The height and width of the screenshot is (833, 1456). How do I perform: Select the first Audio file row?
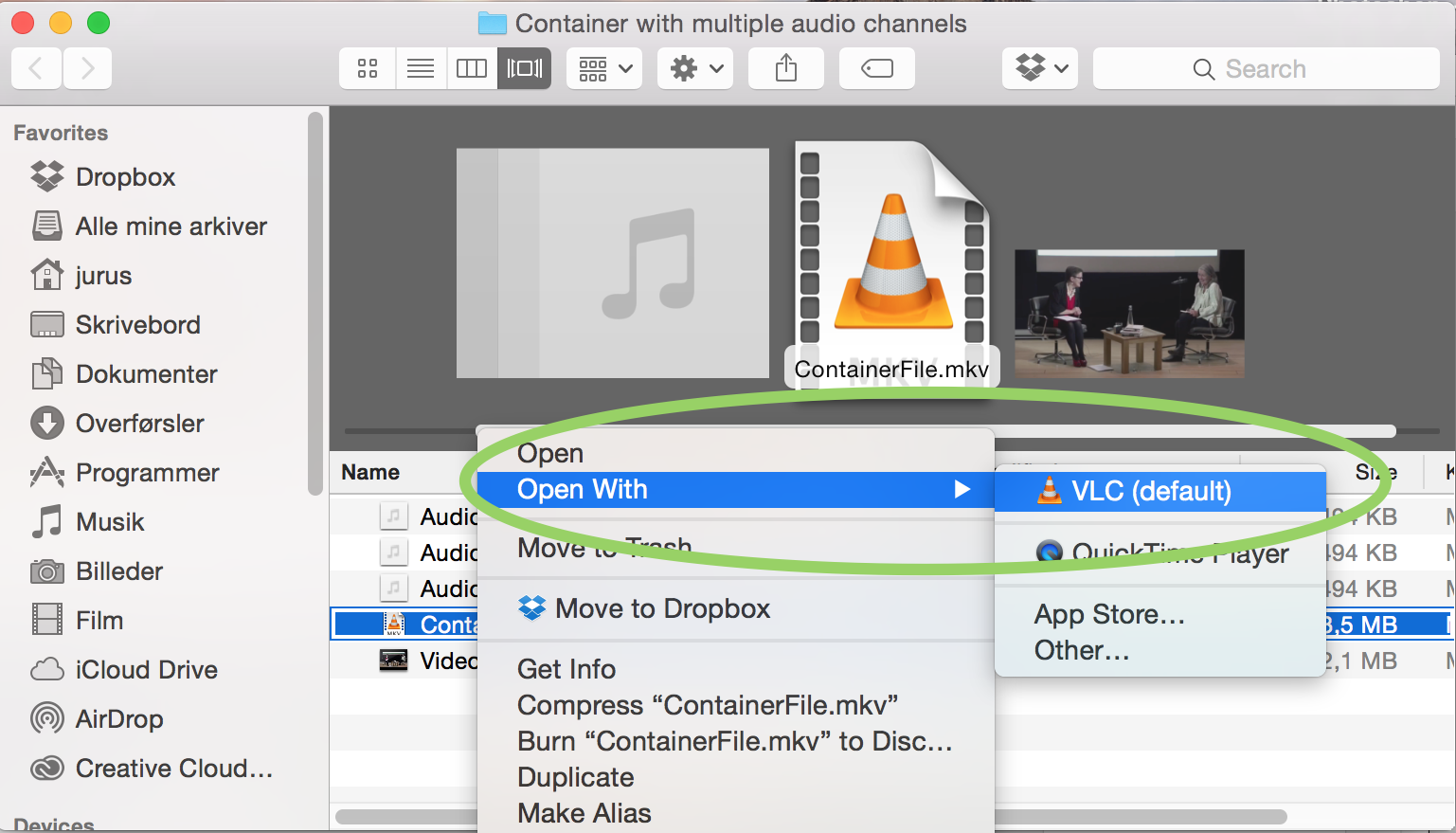tap(404, 516)
